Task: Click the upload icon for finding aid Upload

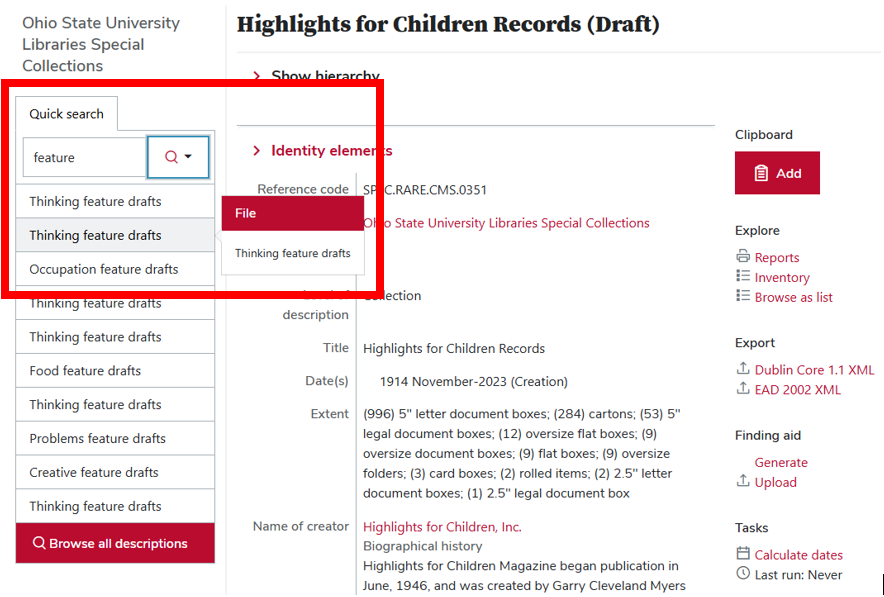Action: coord(743,481)
